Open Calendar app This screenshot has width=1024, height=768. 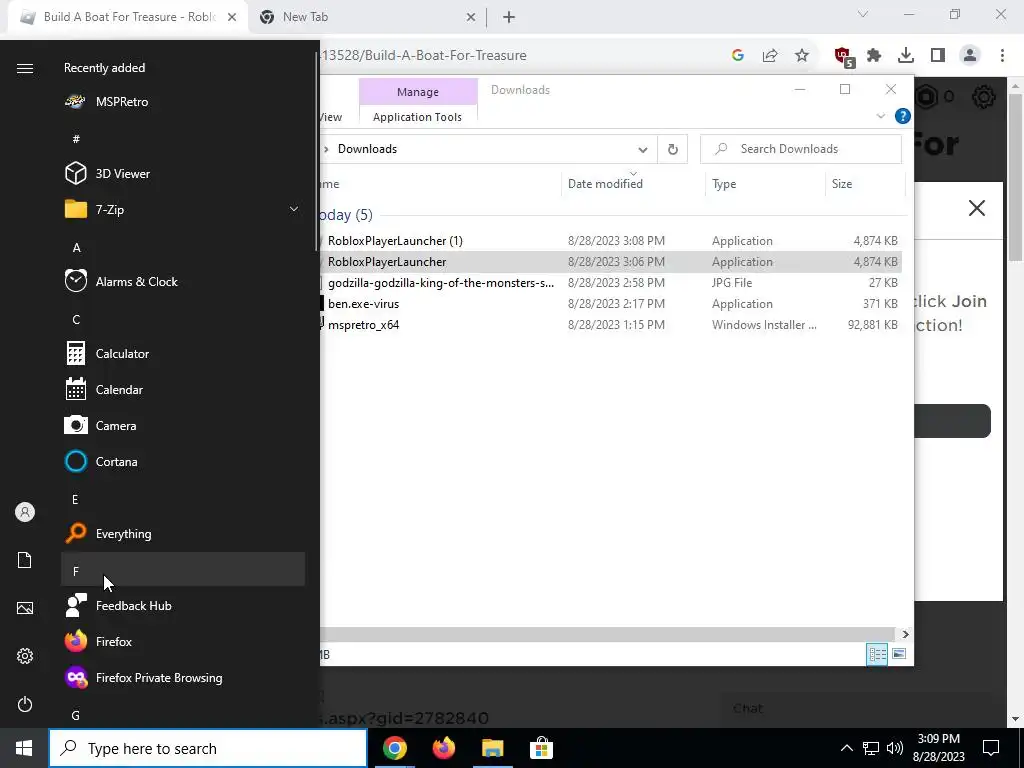183,389
